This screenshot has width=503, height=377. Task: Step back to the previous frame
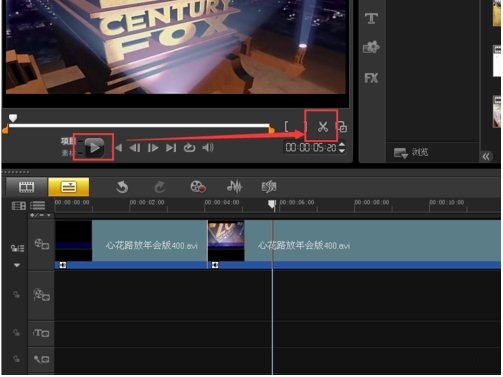click(135, 148)
